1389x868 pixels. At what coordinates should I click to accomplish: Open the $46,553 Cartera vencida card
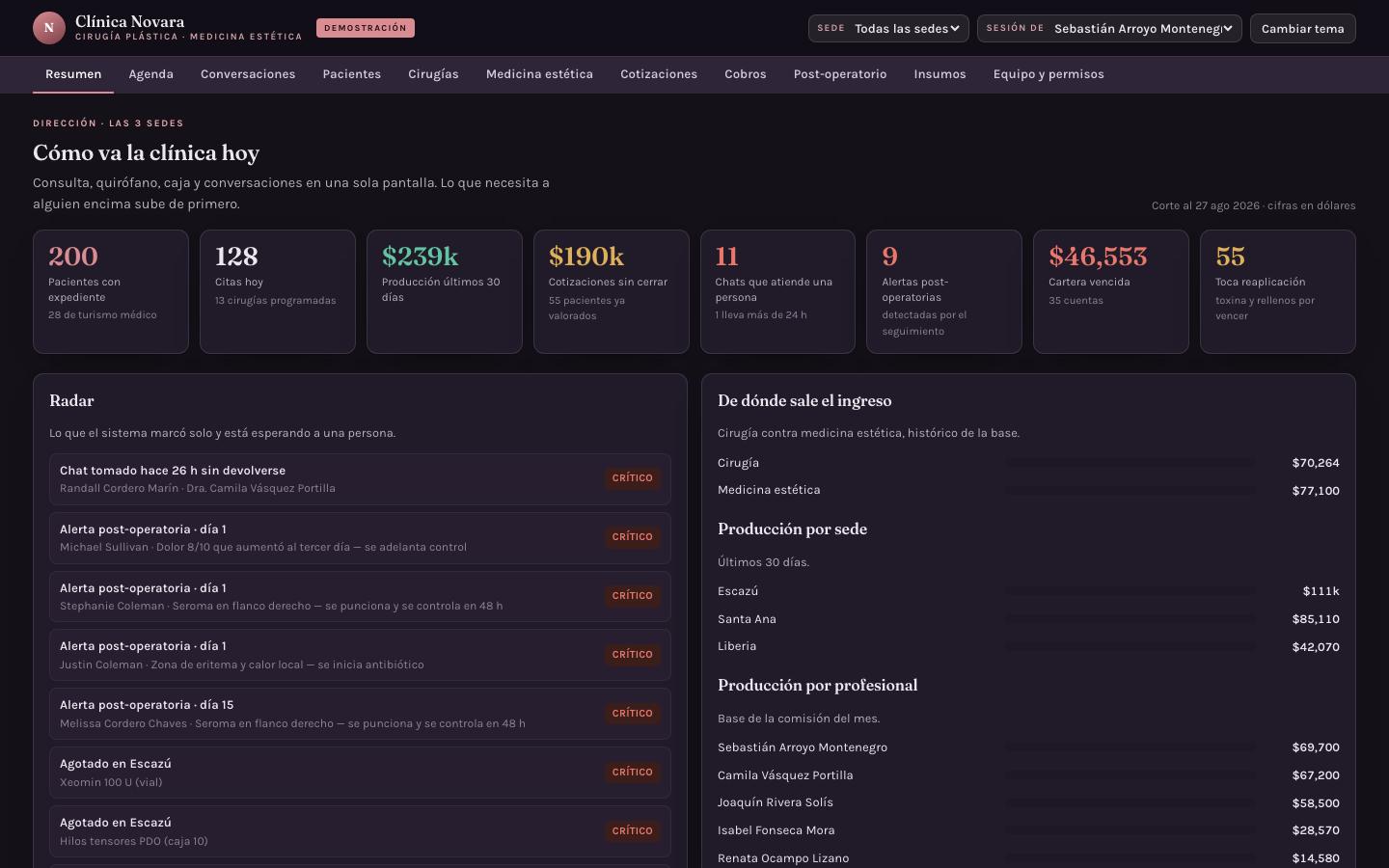[1111, 291]
